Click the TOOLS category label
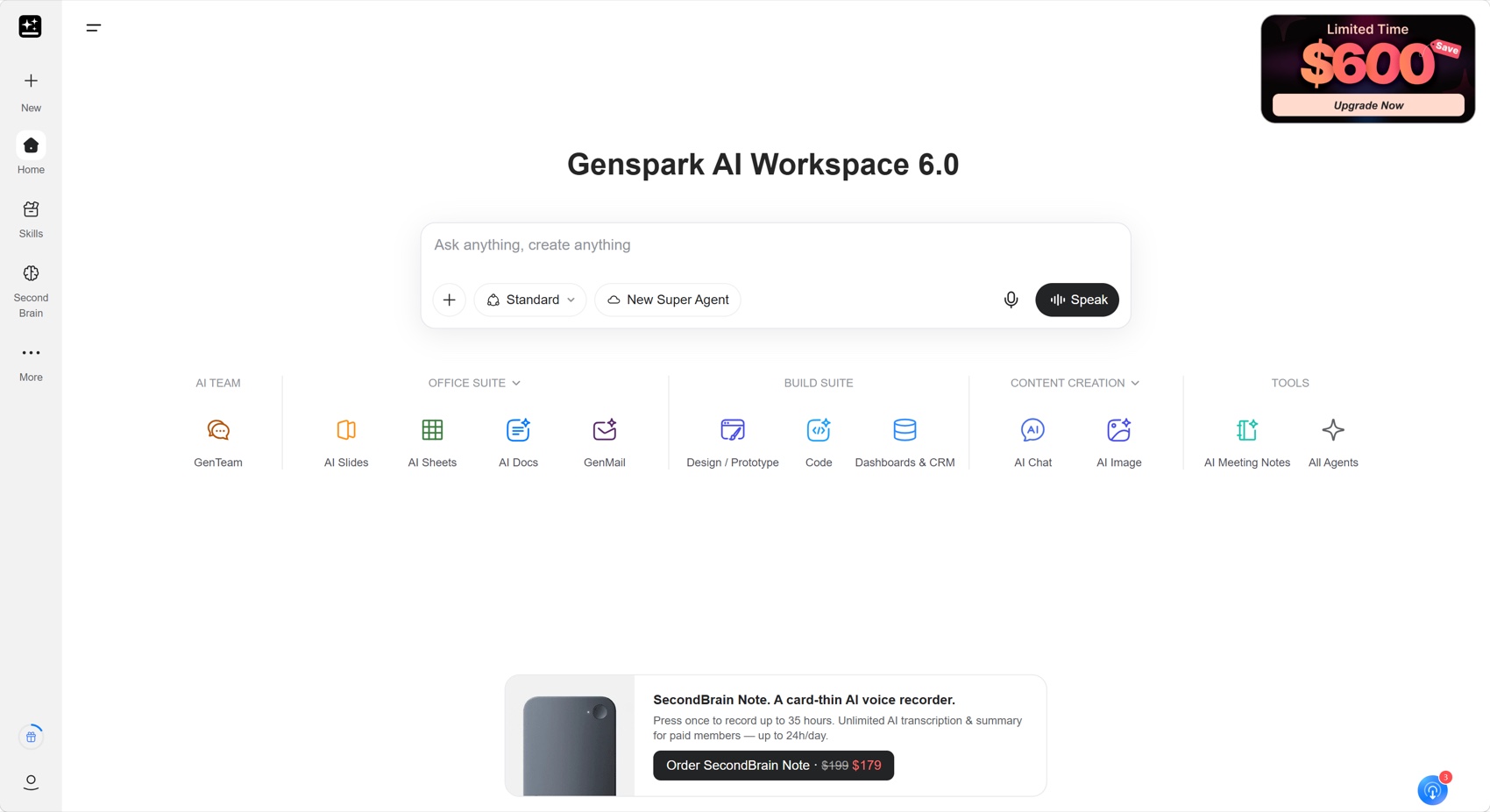 pos(1290,383)
